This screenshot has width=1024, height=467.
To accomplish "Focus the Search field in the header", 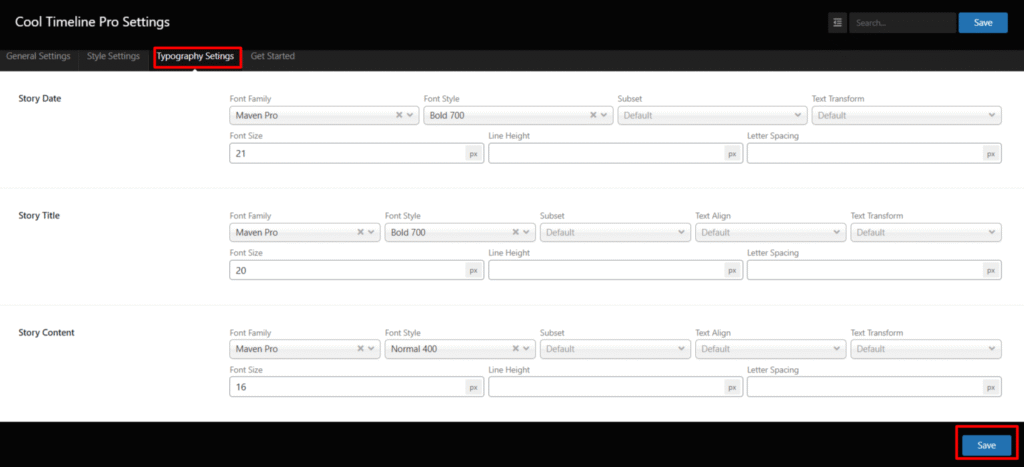I will pos(901,23).
